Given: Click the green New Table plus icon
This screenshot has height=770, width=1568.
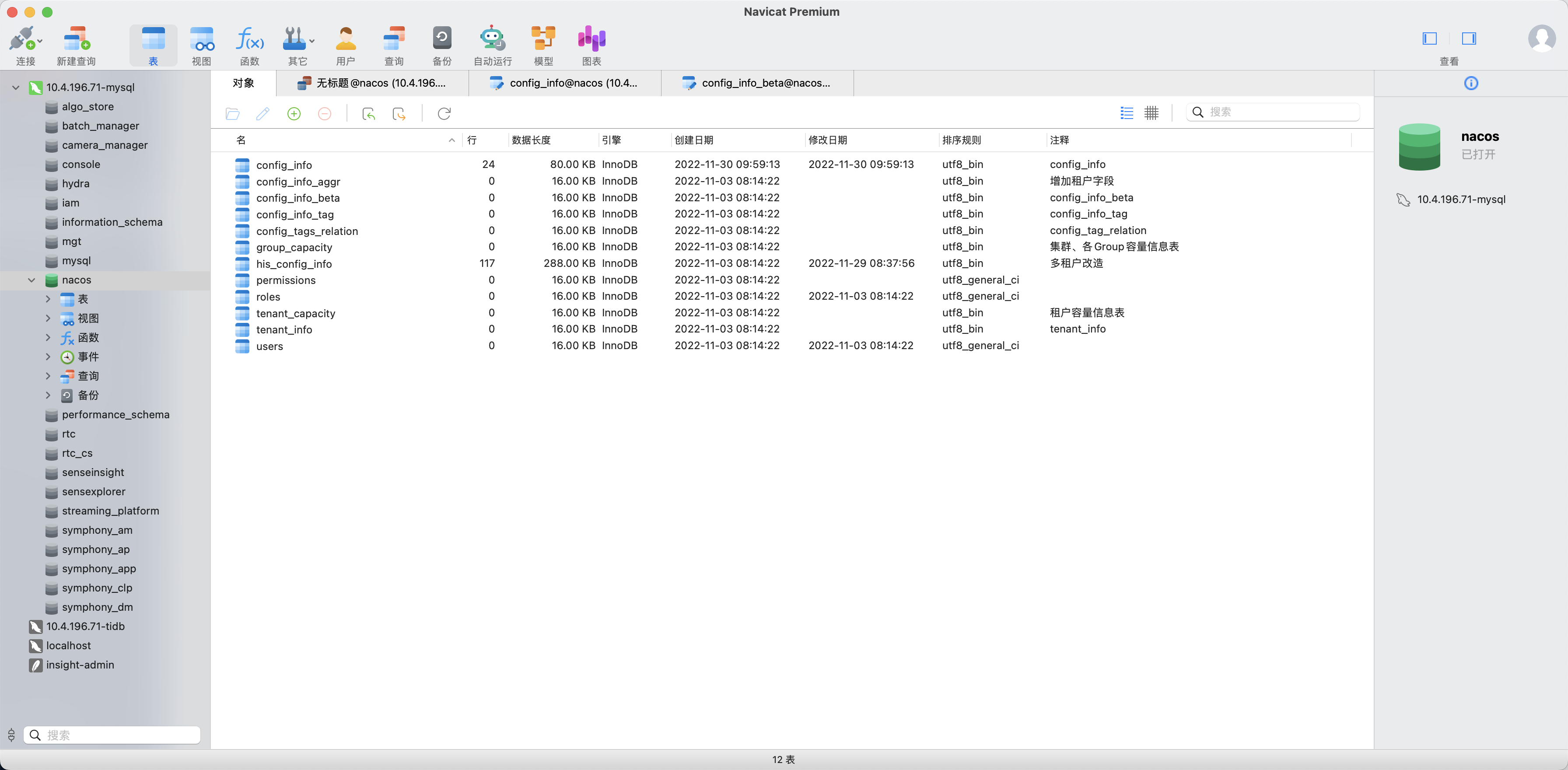Looking at the screenshot, I should [x=294, y=114].
